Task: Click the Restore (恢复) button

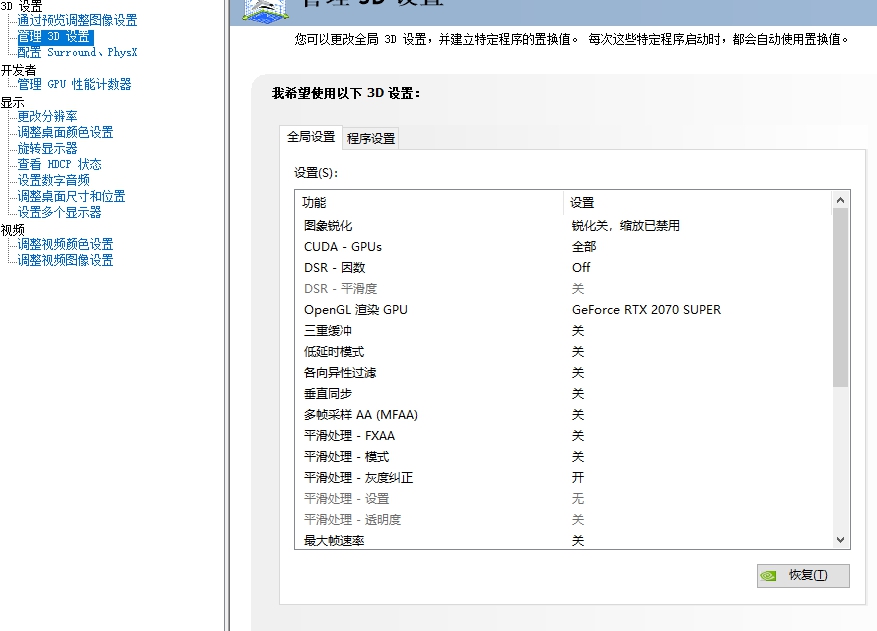Action: pos(803,576)
